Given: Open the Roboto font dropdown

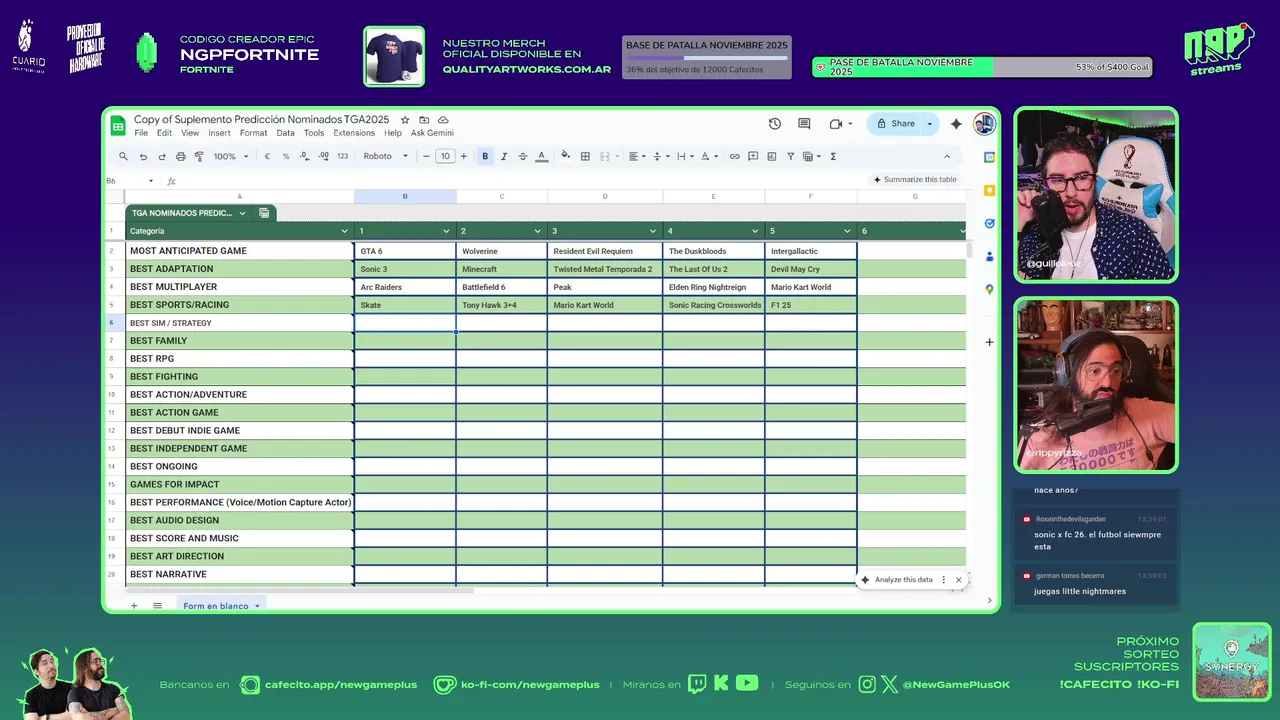Looking at the screenshot, I should [x=386, y=156].
